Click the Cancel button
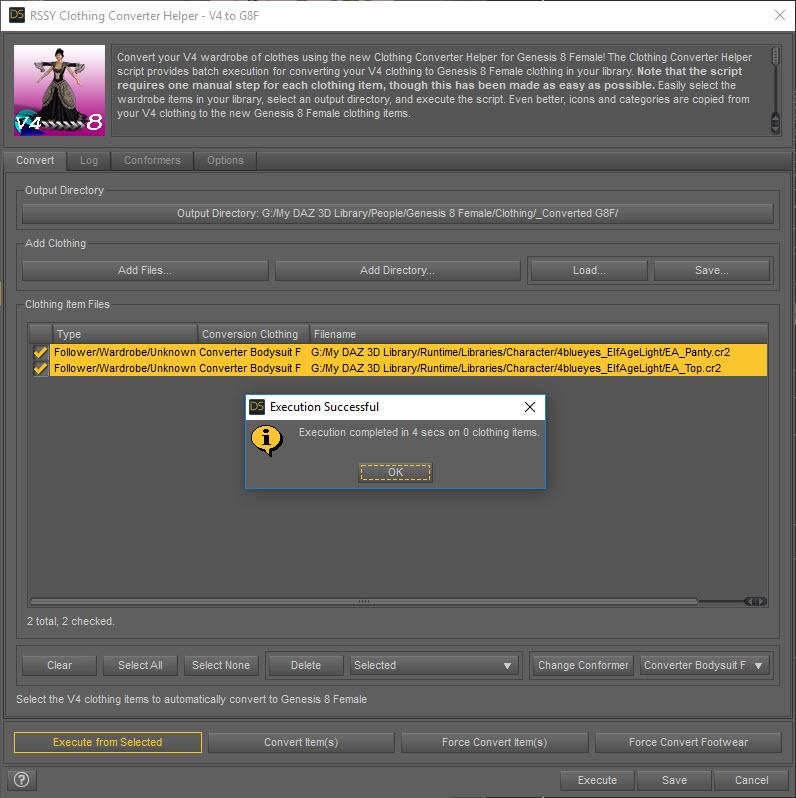796x798 pixels. click(751, 780)
